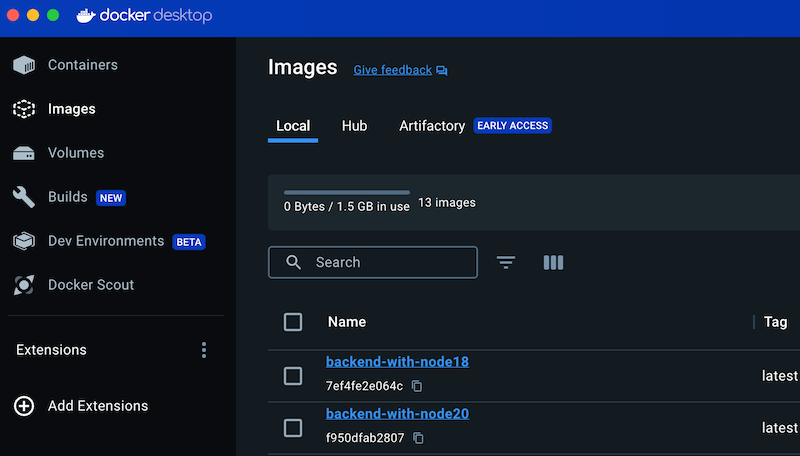800x456 pixels.
Task: Check the backend-with-node18 row checkbox
Action: point(293,376)
